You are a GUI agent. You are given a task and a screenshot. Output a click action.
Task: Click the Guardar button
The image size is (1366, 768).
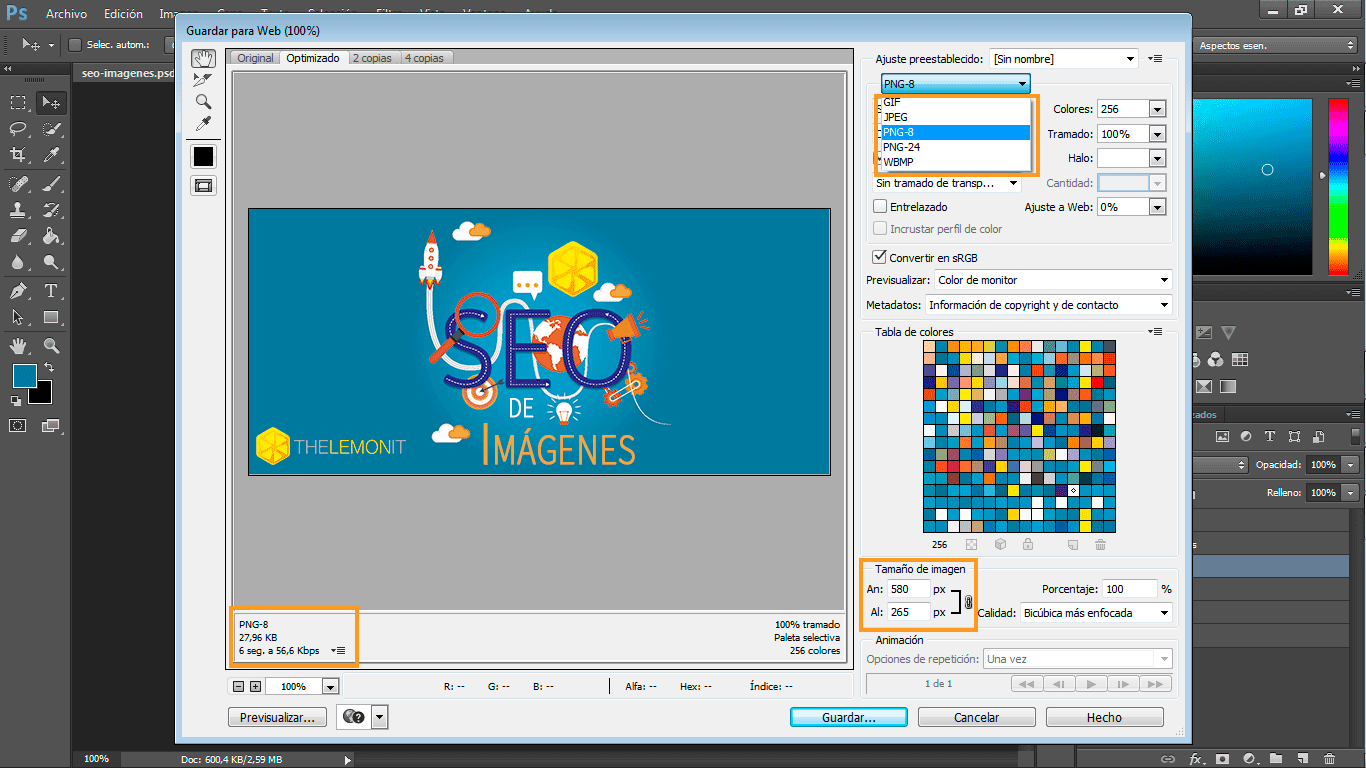[848, 717]
